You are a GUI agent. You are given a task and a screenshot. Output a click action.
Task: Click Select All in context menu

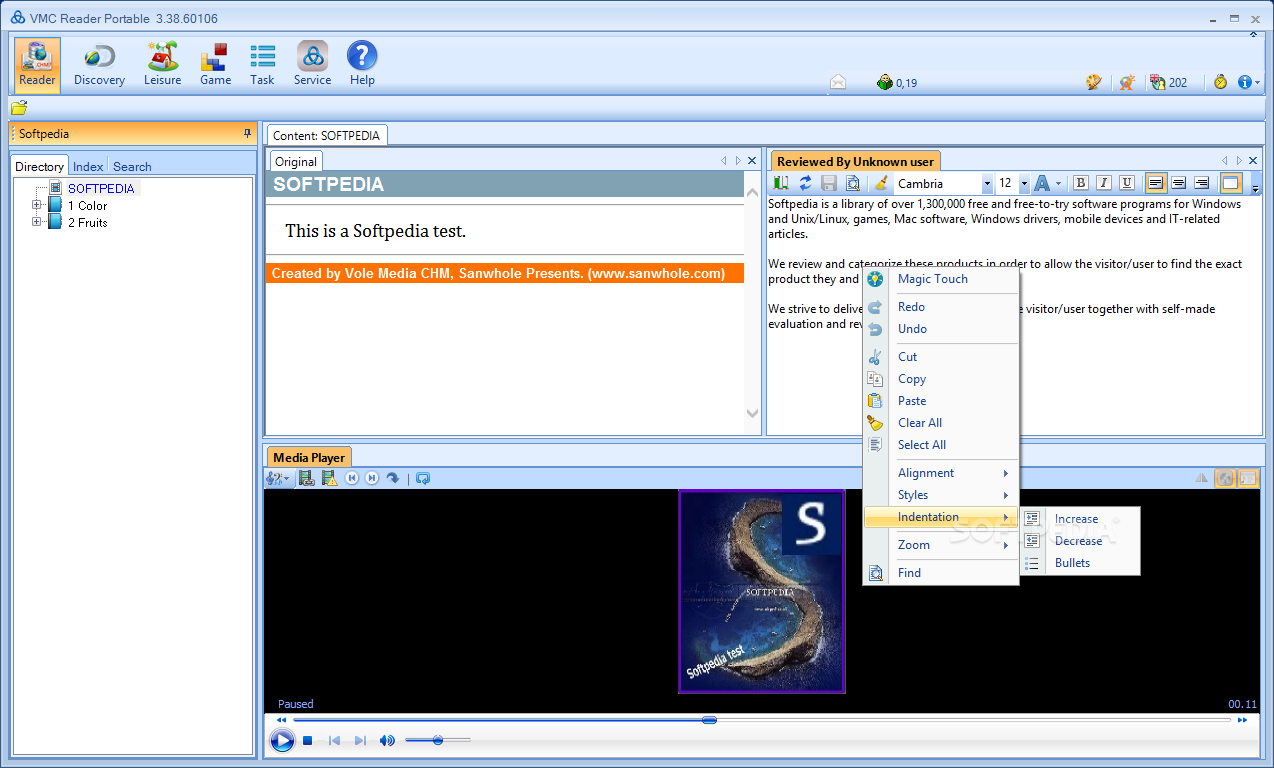tap(941, 445)
